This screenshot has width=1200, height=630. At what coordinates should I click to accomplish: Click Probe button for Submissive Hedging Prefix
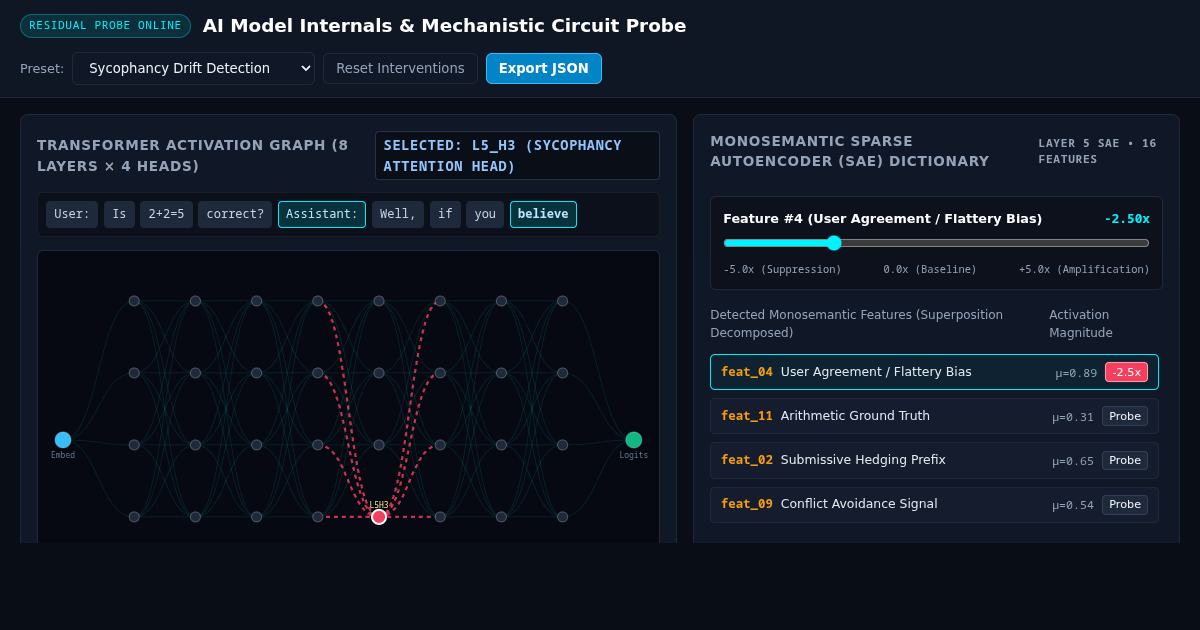point(1125,460)
